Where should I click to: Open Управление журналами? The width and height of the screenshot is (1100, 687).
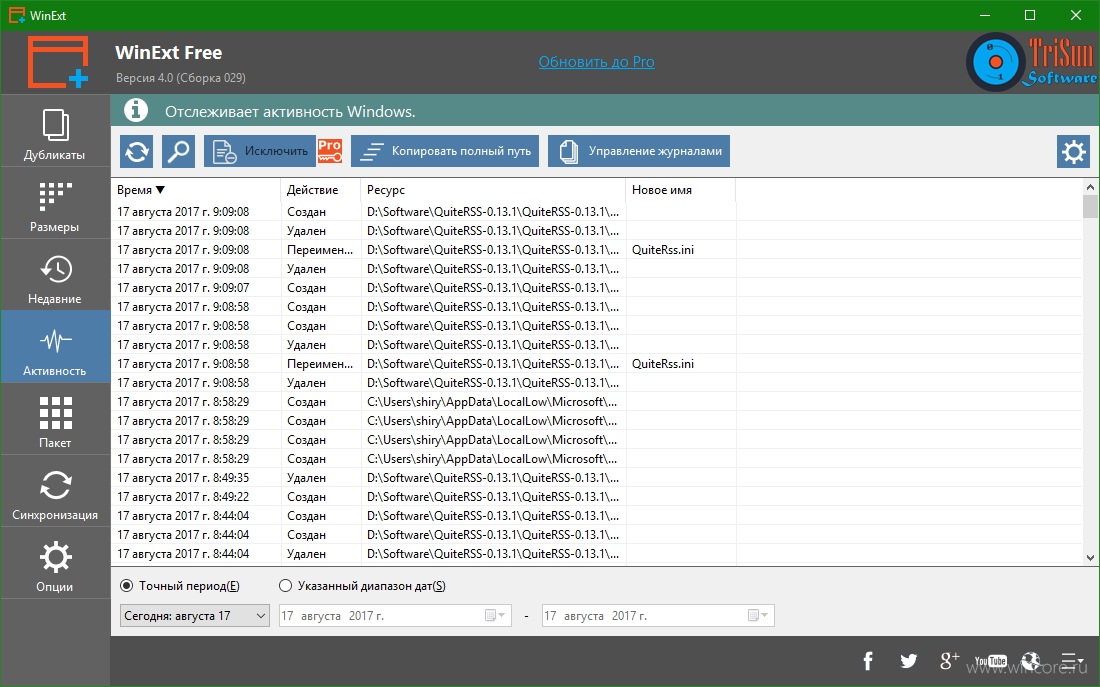(x=639, y=152)
